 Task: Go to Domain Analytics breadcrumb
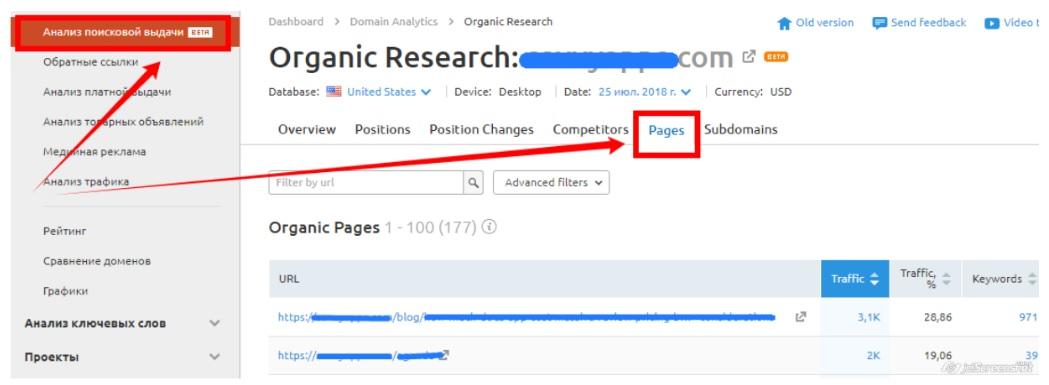393,21
